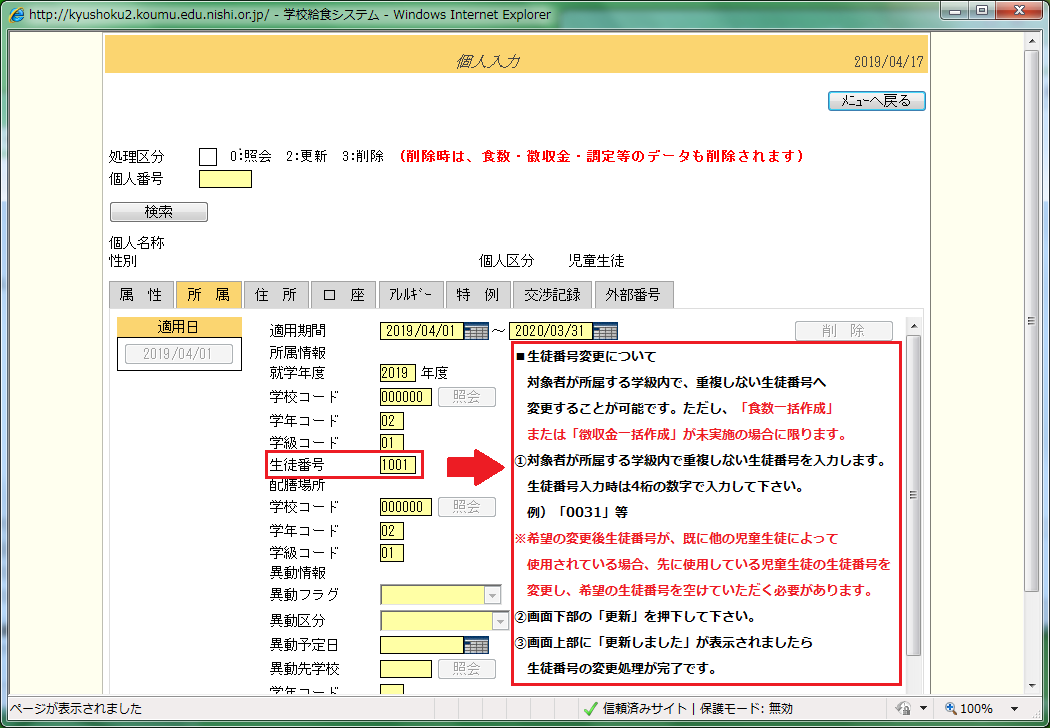
Task: Open calendar picker for start date 2019/04/01
Action: click(476, 331)
